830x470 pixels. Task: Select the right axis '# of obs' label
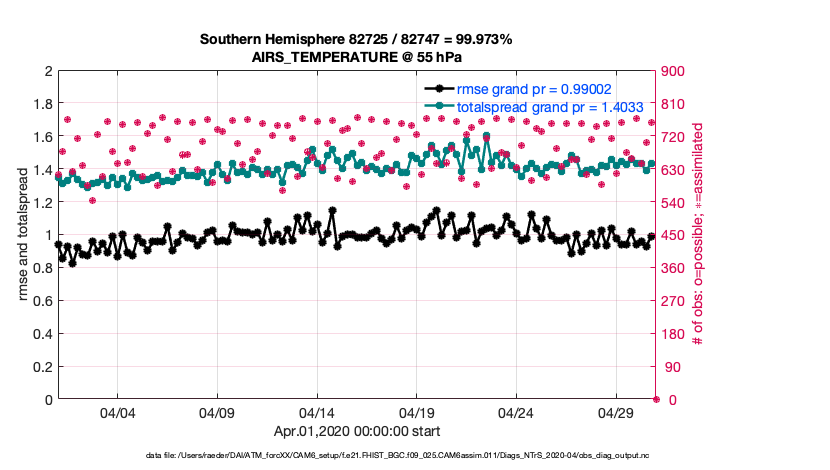pos(699,235)
